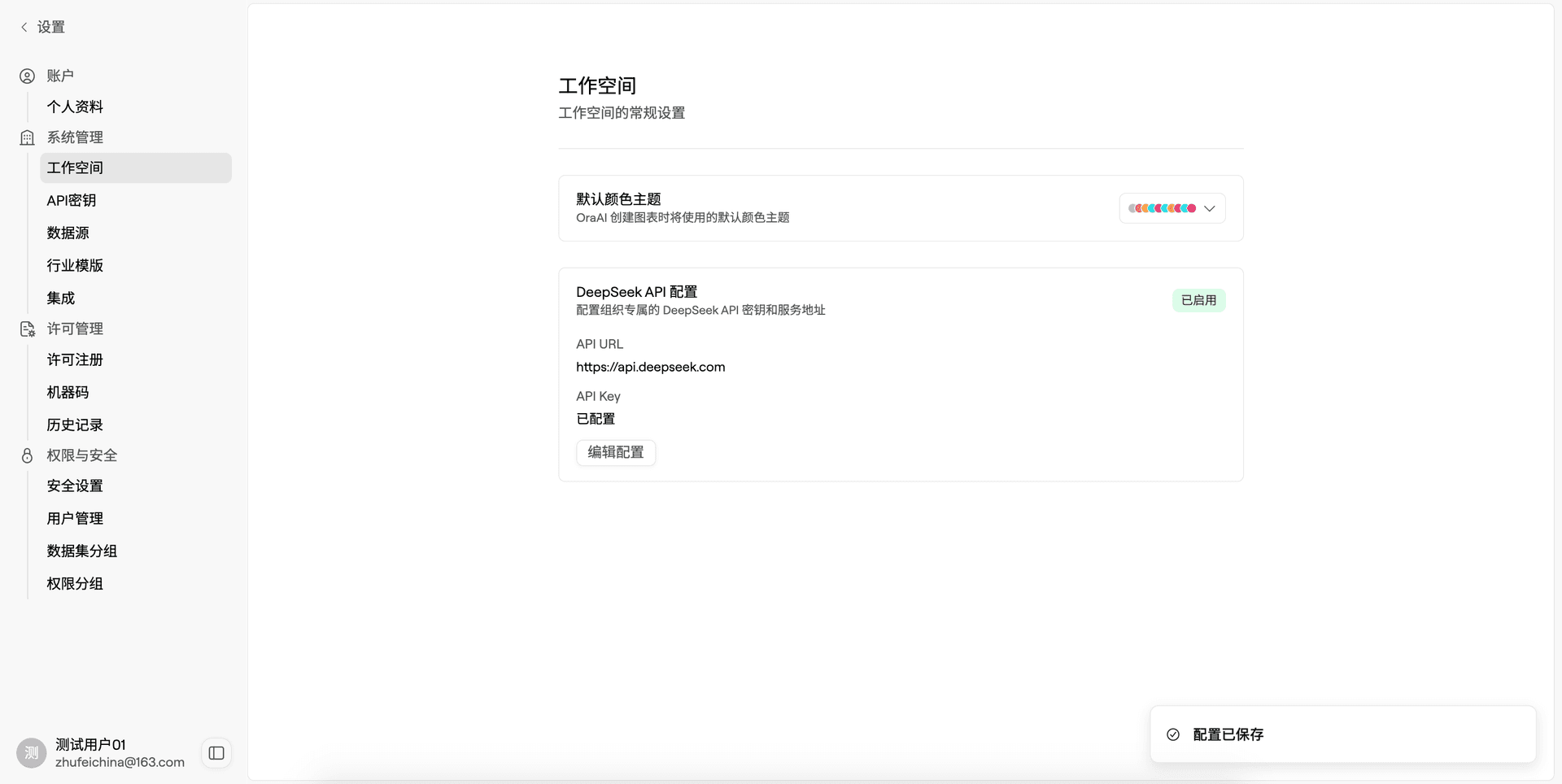
Task: Click the 编辑配置 button
Action: coord(615,453)
